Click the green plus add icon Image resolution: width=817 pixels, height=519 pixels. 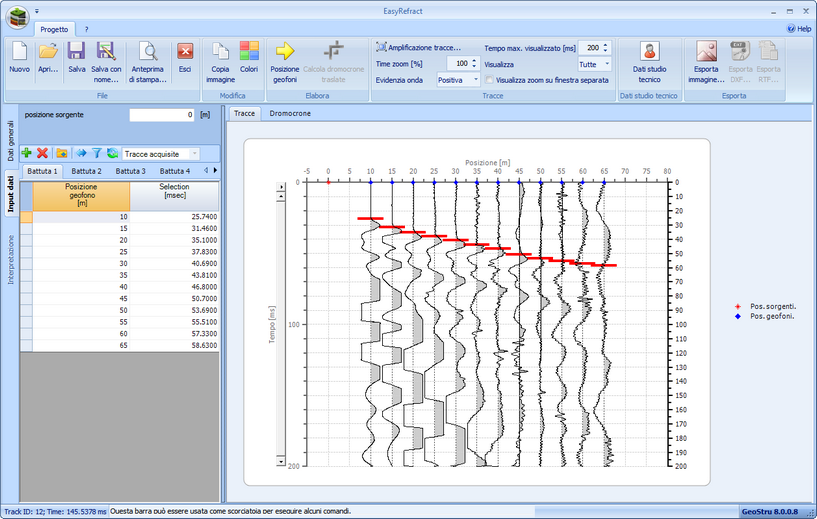click(x=26, y=153)
